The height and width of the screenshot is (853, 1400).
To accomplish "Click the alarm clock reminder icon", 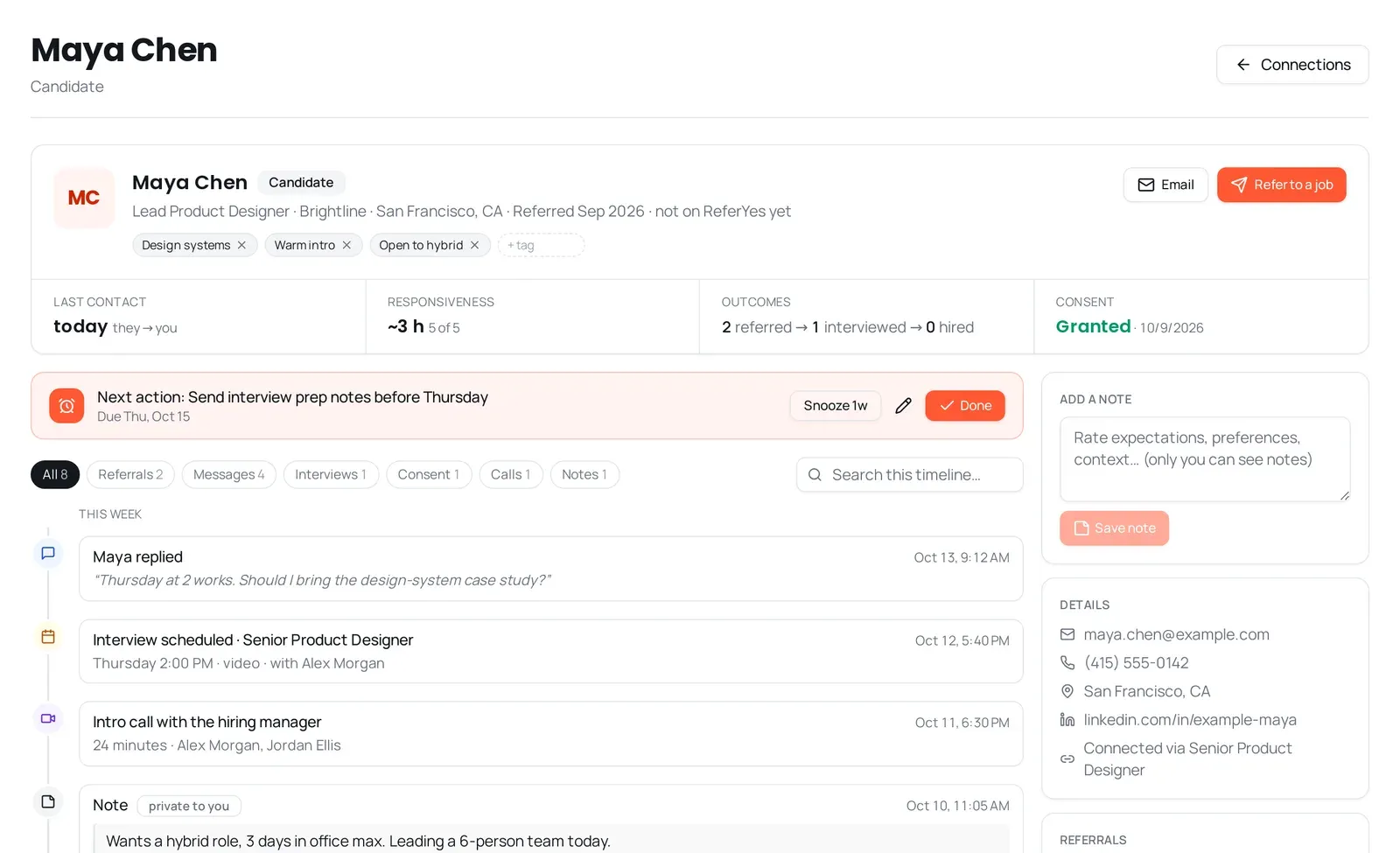I will point(66,406).
